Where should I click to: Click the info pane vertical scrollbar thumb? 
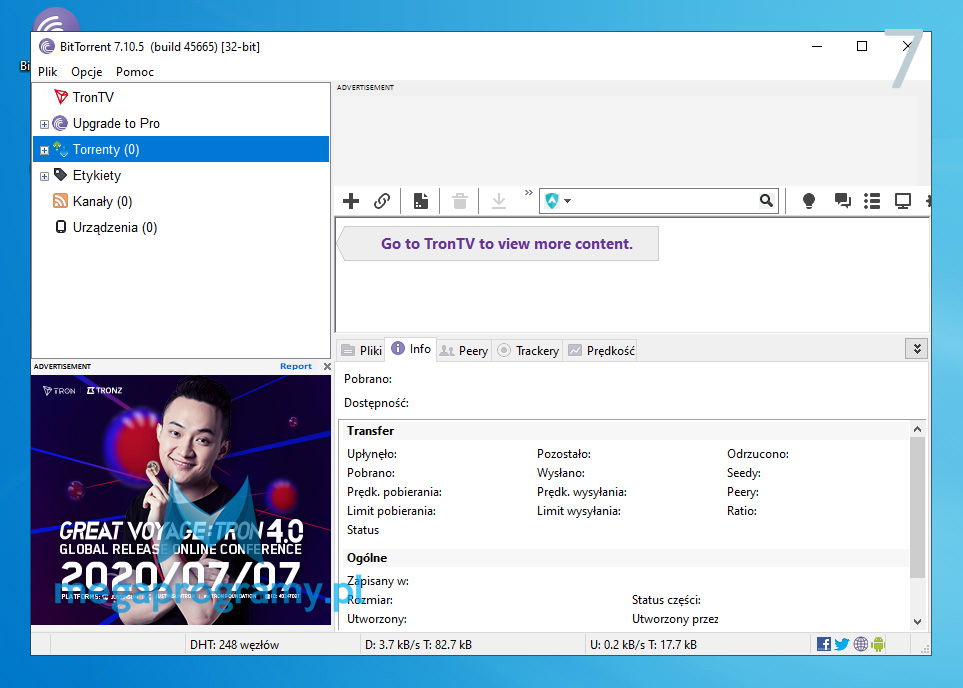point(918,507)
